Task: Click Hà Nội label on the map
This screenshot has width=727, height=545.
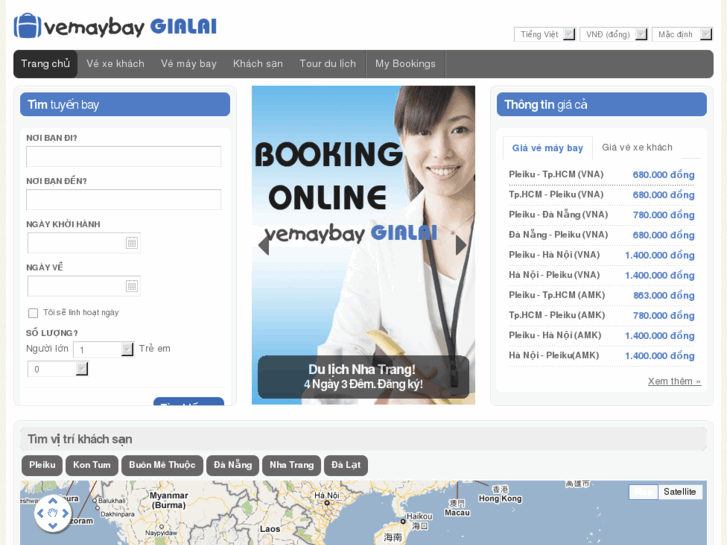Action: (327, 495)
